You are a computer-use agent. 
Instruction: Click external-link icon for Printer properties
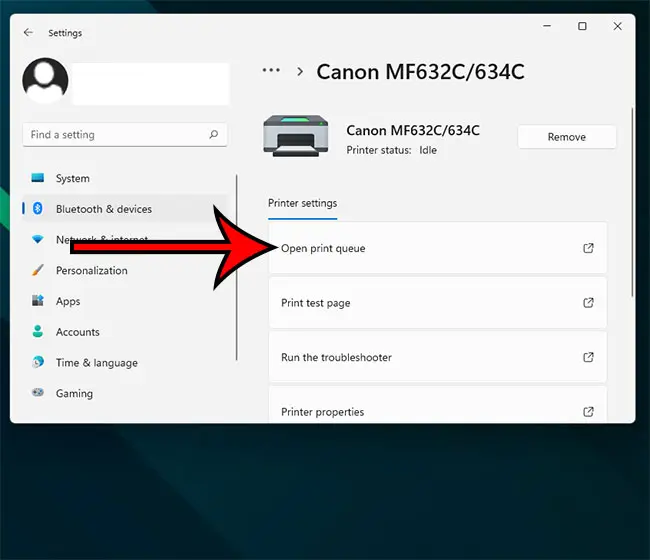(588, 412)
